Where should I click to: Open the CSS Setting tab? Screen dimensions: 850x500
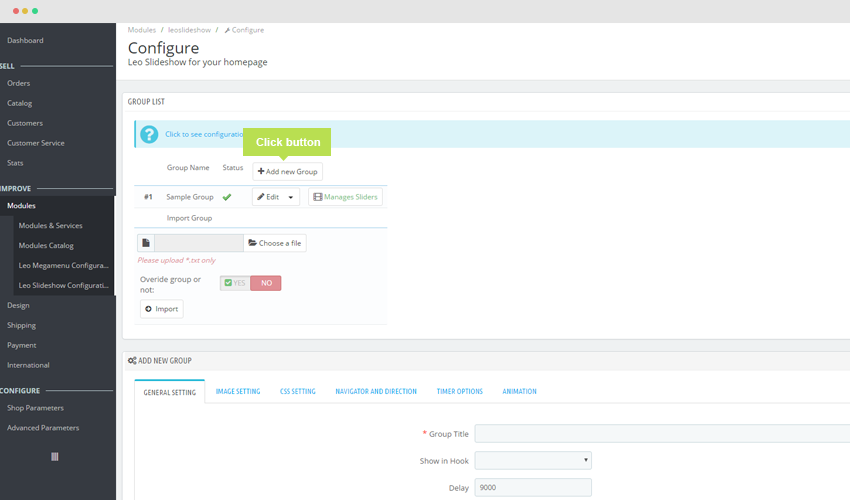pyautogui.click(x=298, y=392)
